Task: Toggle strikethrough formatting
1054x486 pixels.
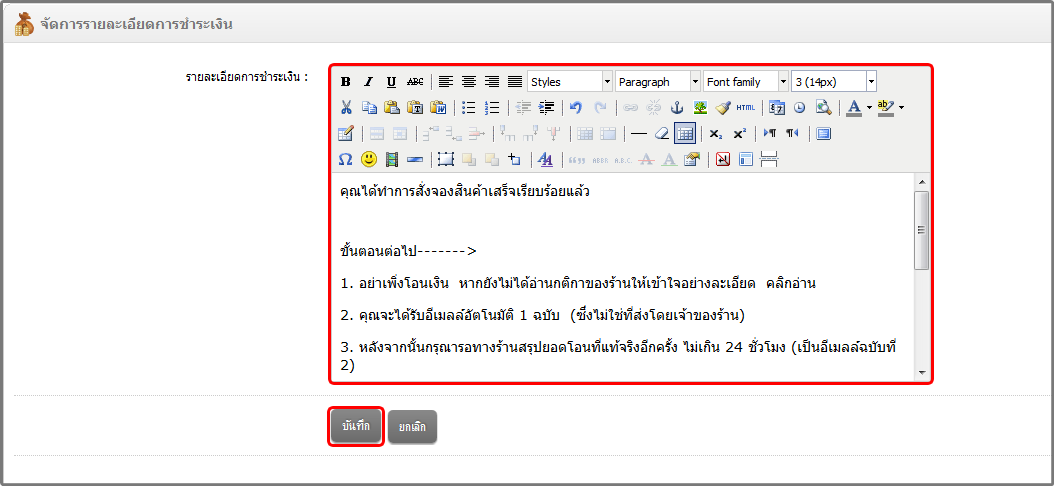Action: tap(415, 82)
